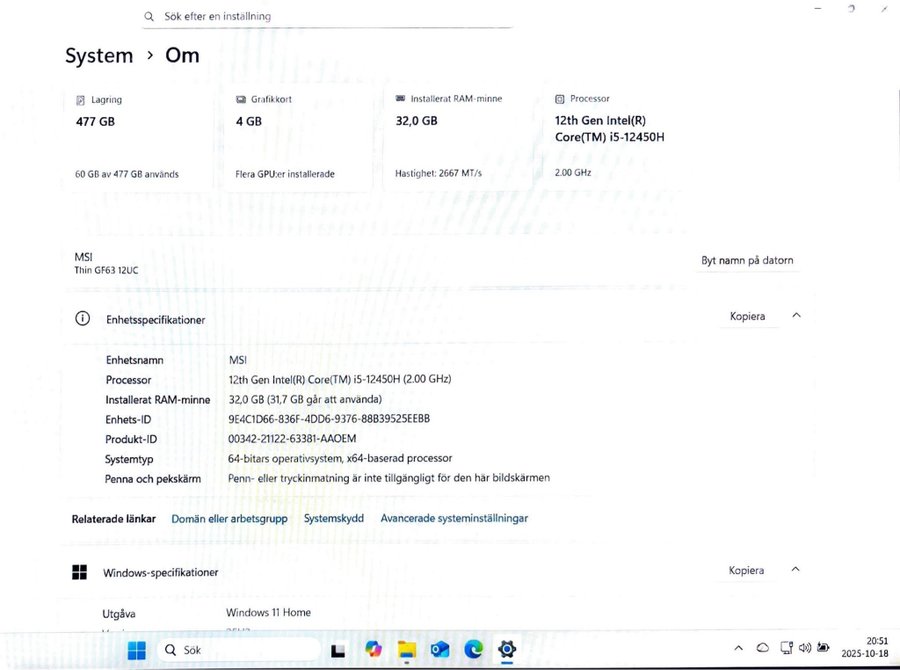Open Task View from the taskbar
Viewport: 900px width, 670px height.
pyautogui.click(x=339, y=650)
